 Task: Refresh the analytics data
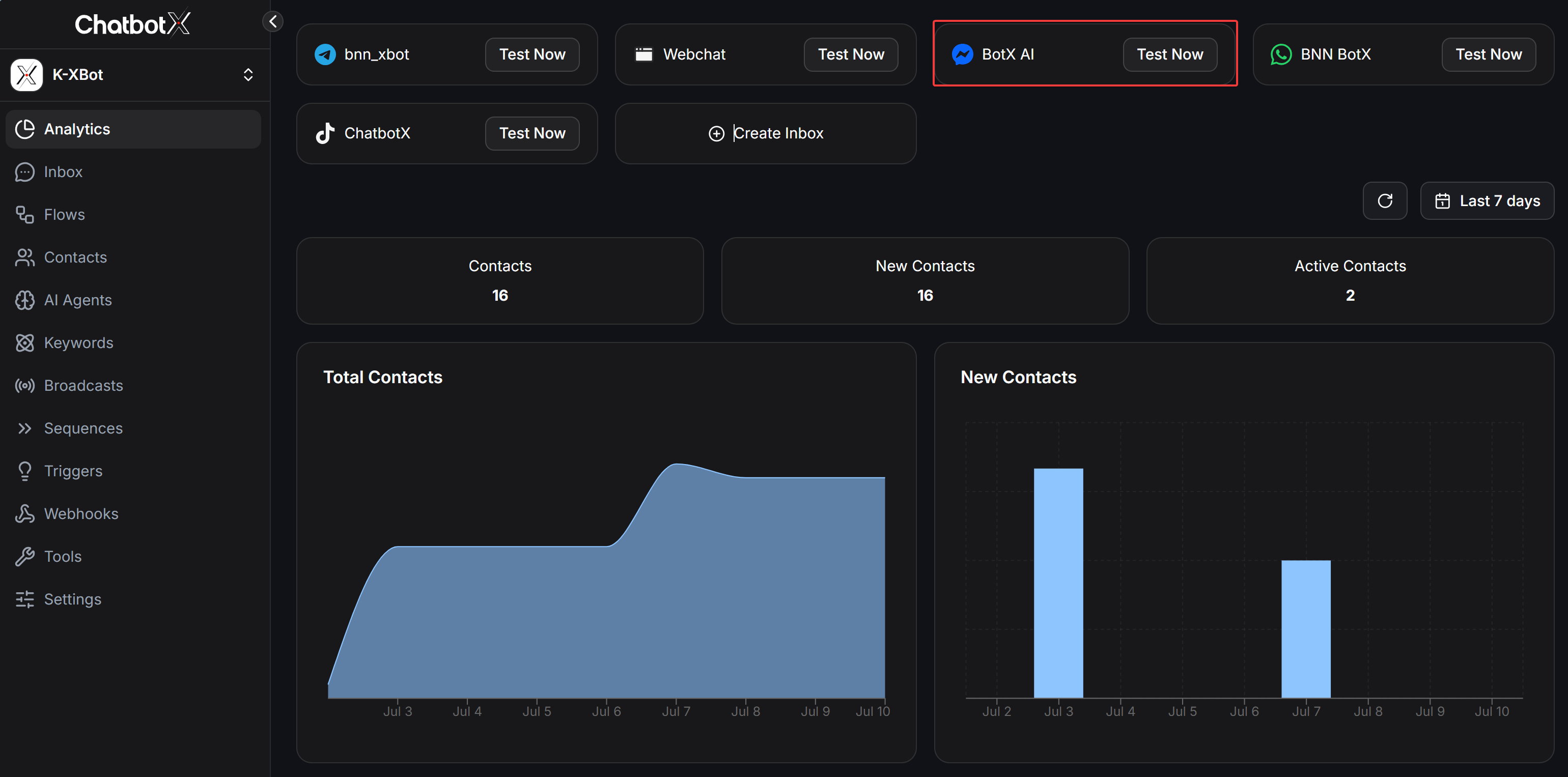pyautogui.click(x=1385, y=201)
